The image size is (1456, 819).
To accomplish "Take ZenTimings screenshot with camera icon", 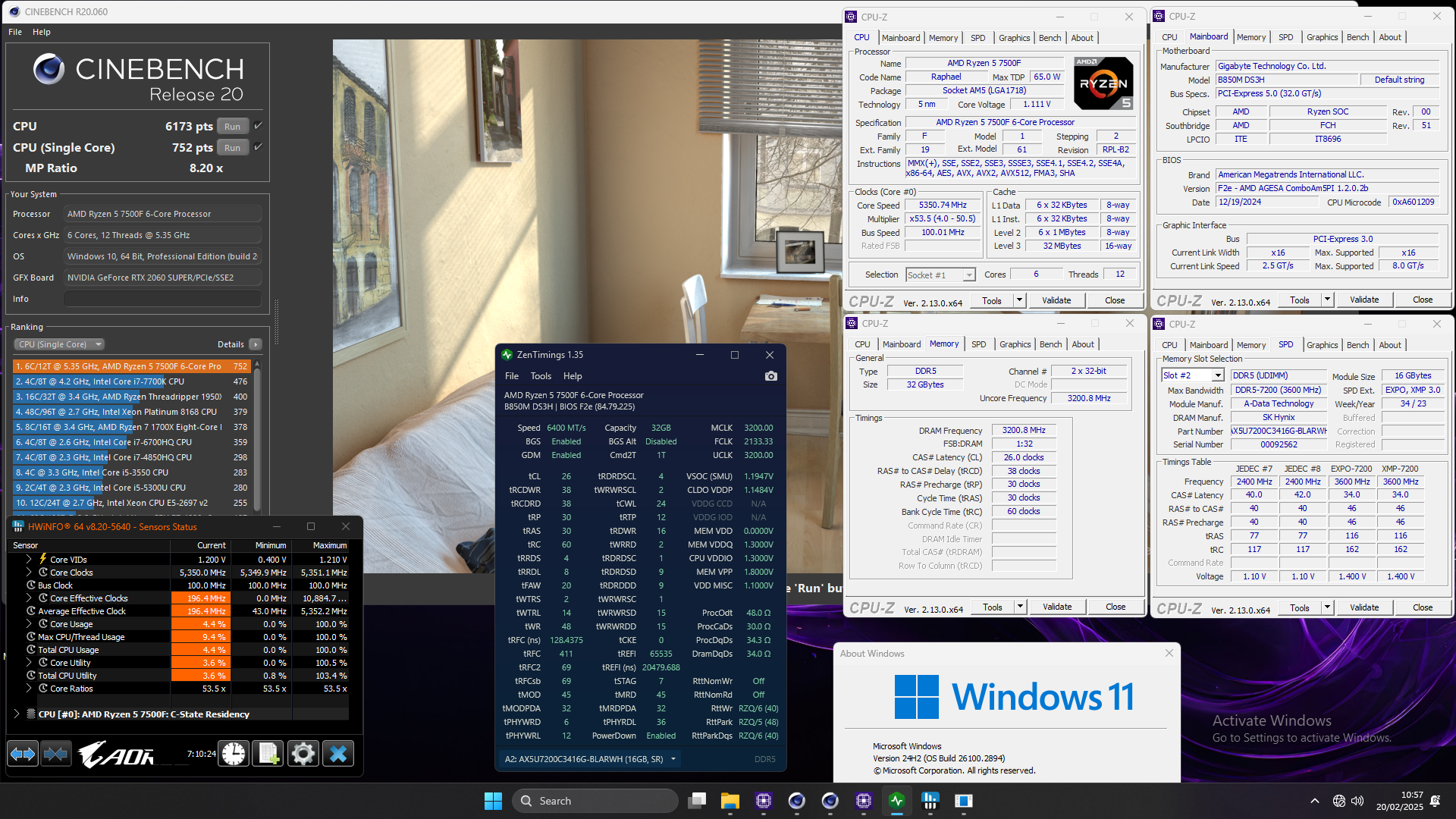I will [771, 376].
